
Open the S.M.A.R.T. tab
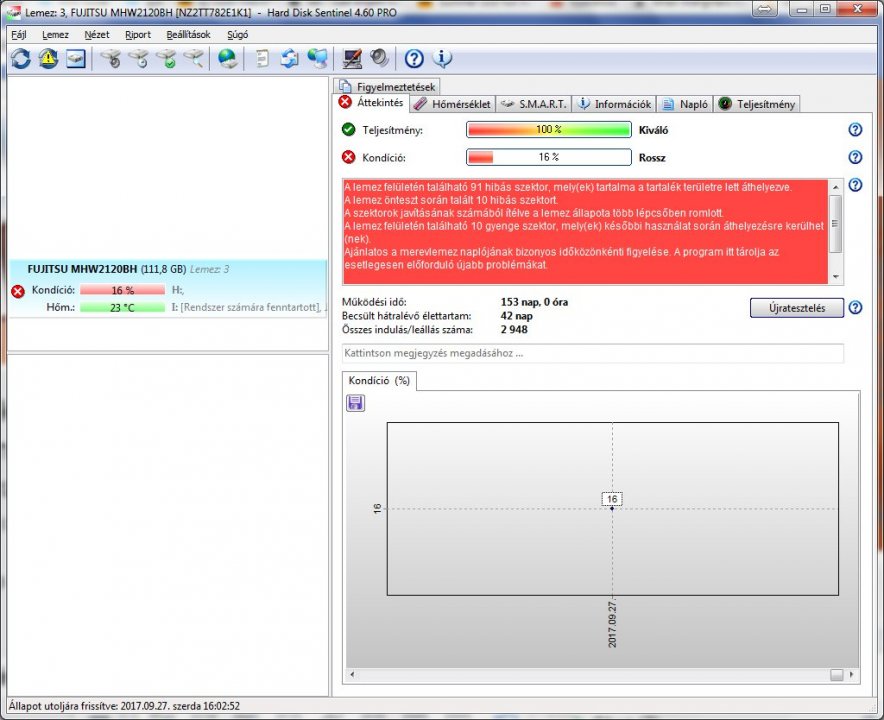[x=534, y=104]
